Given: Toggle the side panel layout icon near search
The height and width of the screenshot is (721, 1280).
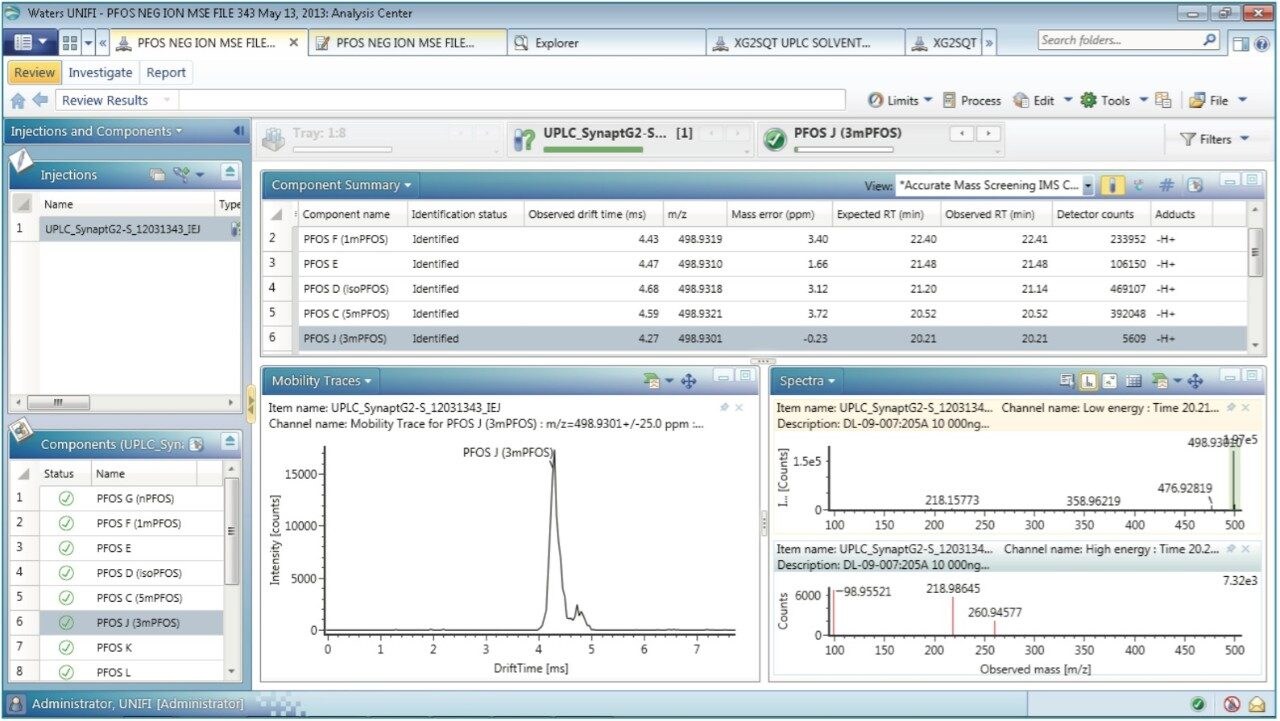Looking at the screenshot, I should pyautogui.click(x=1240, y=43).
